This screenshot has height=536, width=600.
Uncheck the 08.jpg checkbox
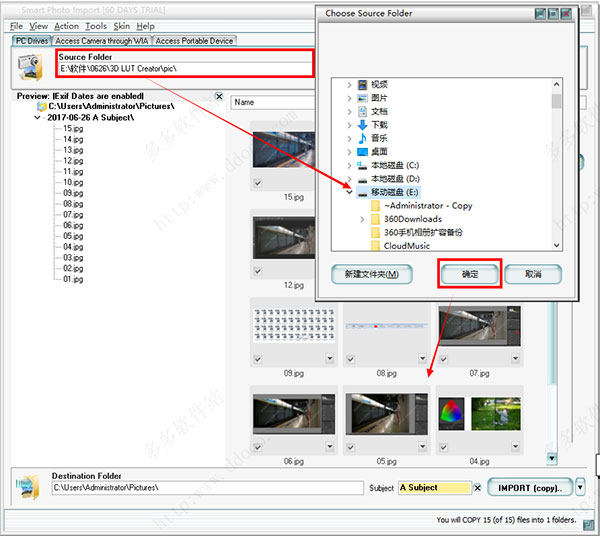pyautogui.click(x=351, y=359)
